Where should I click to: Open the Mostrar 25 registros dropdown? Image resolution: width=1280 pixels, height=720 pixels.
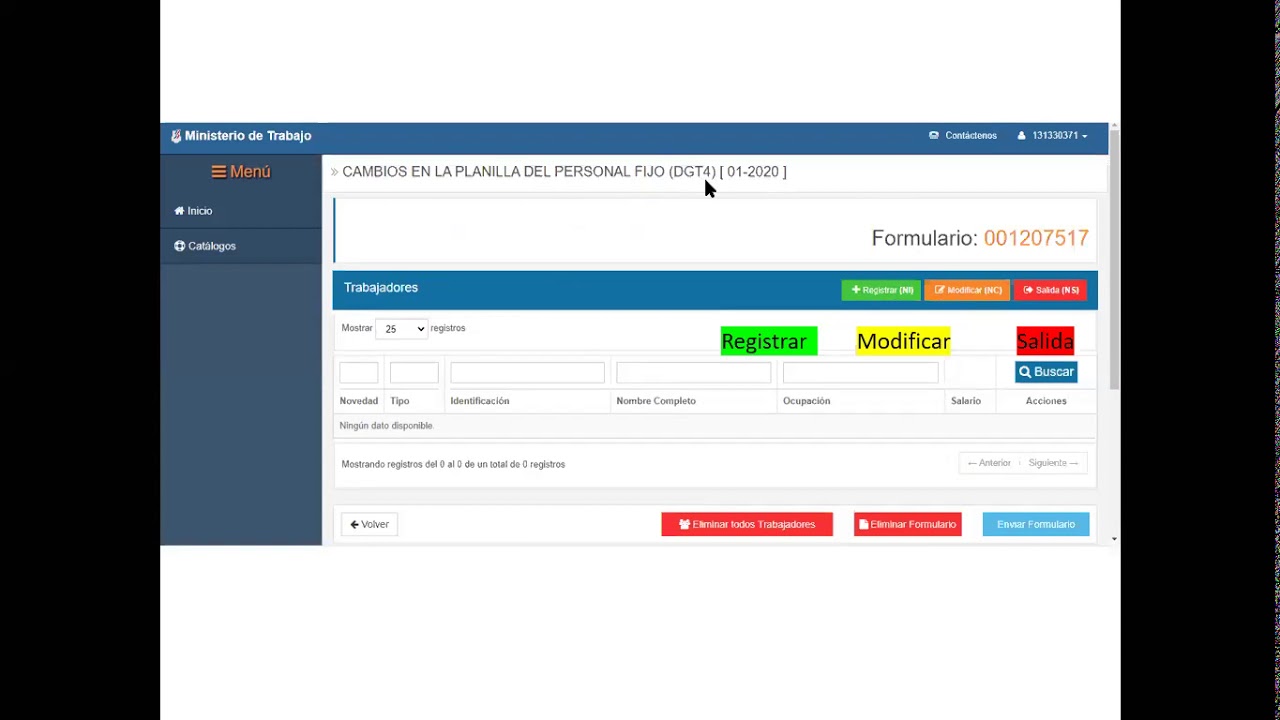point(401,329)
